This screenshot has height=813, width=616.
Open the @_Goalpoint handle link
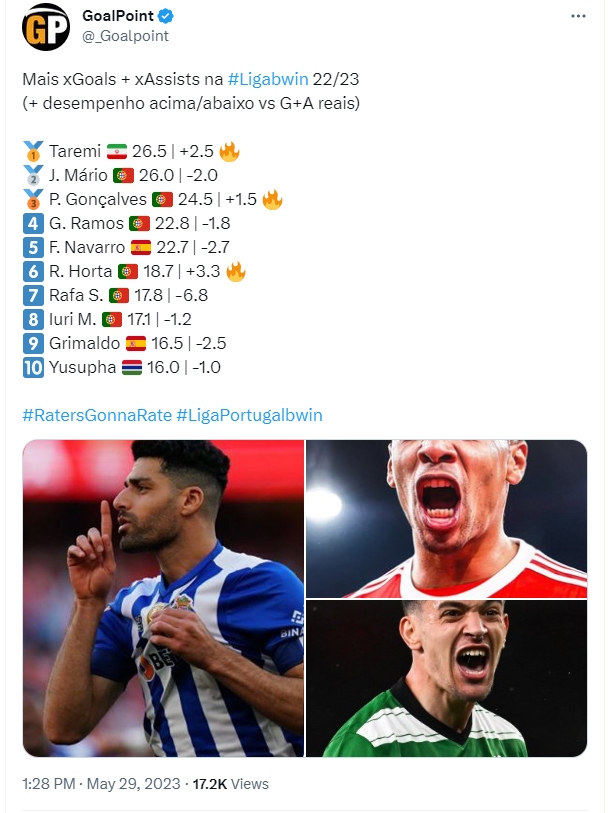point(126,36)
